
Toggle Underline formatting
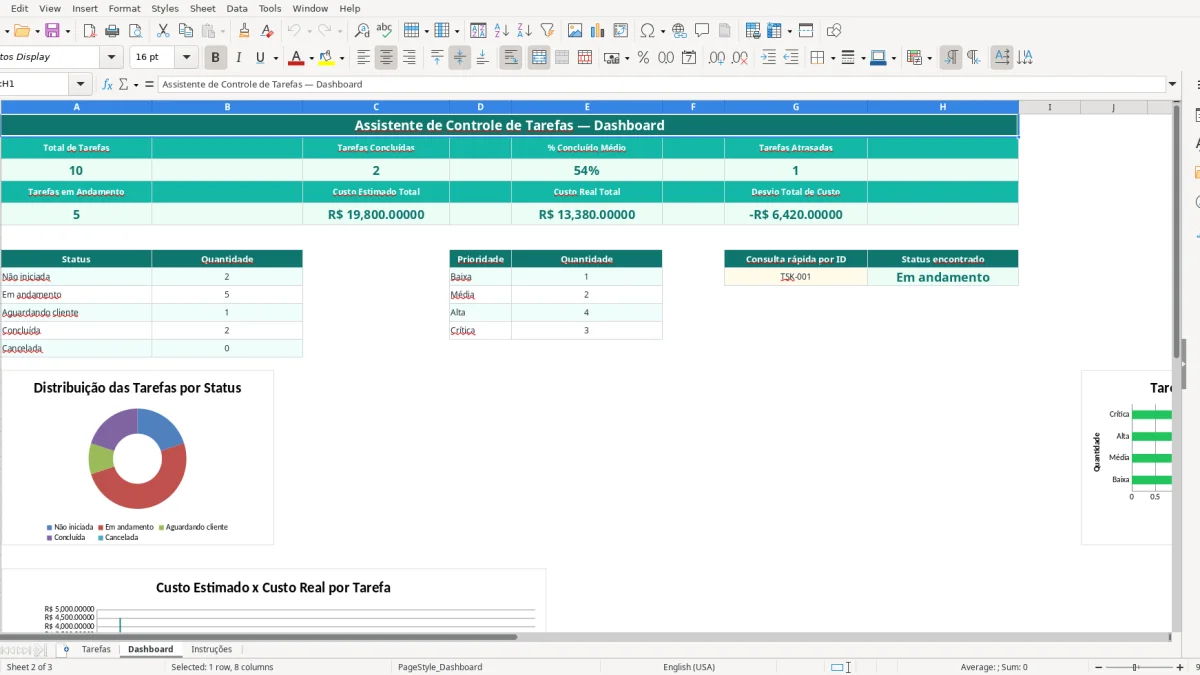(x=260, y=58)
